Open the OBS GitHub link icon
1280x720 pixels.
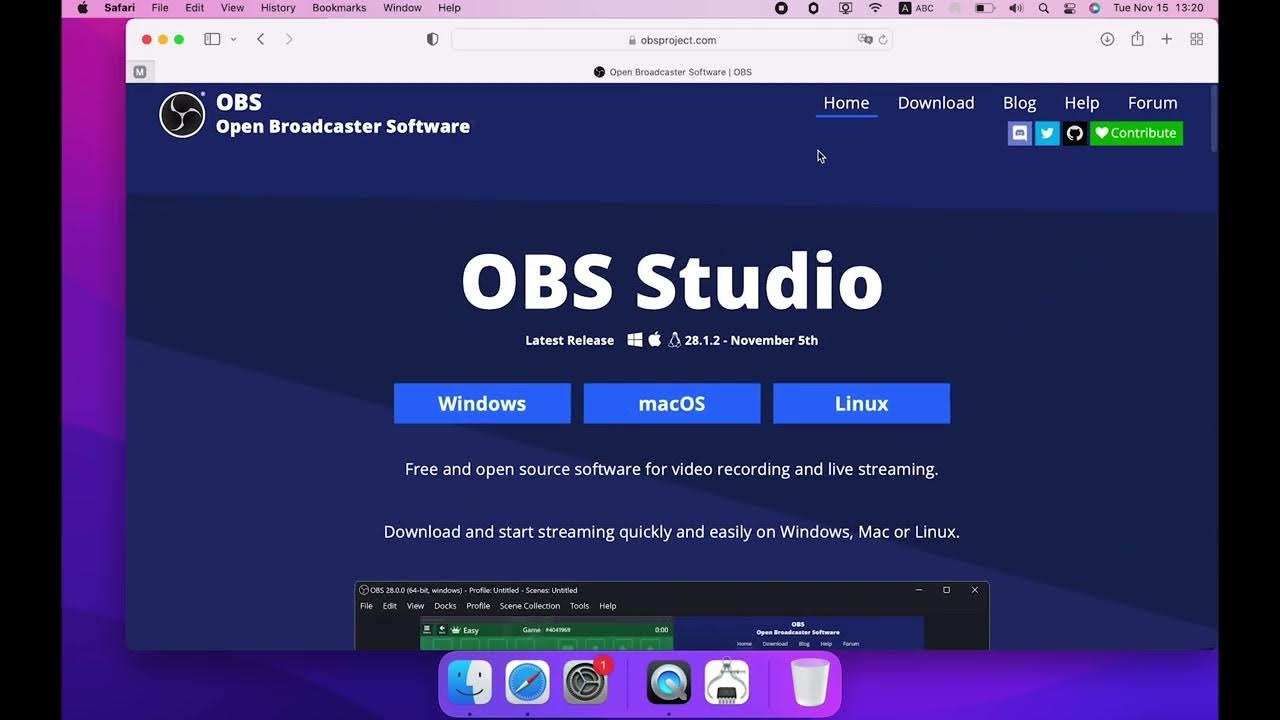coord(1075,133)
